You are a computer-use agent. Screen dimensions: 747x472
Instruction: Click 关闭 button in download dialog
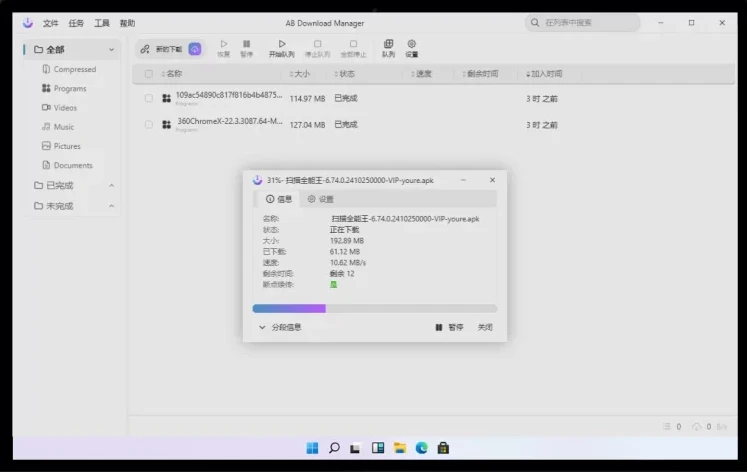[x=485, y=327]
